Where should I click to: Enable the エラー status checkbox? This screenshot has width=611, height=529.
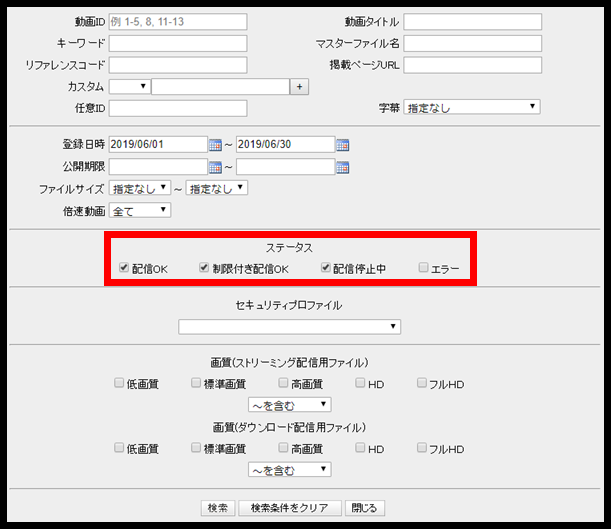(x=423, y=267)
